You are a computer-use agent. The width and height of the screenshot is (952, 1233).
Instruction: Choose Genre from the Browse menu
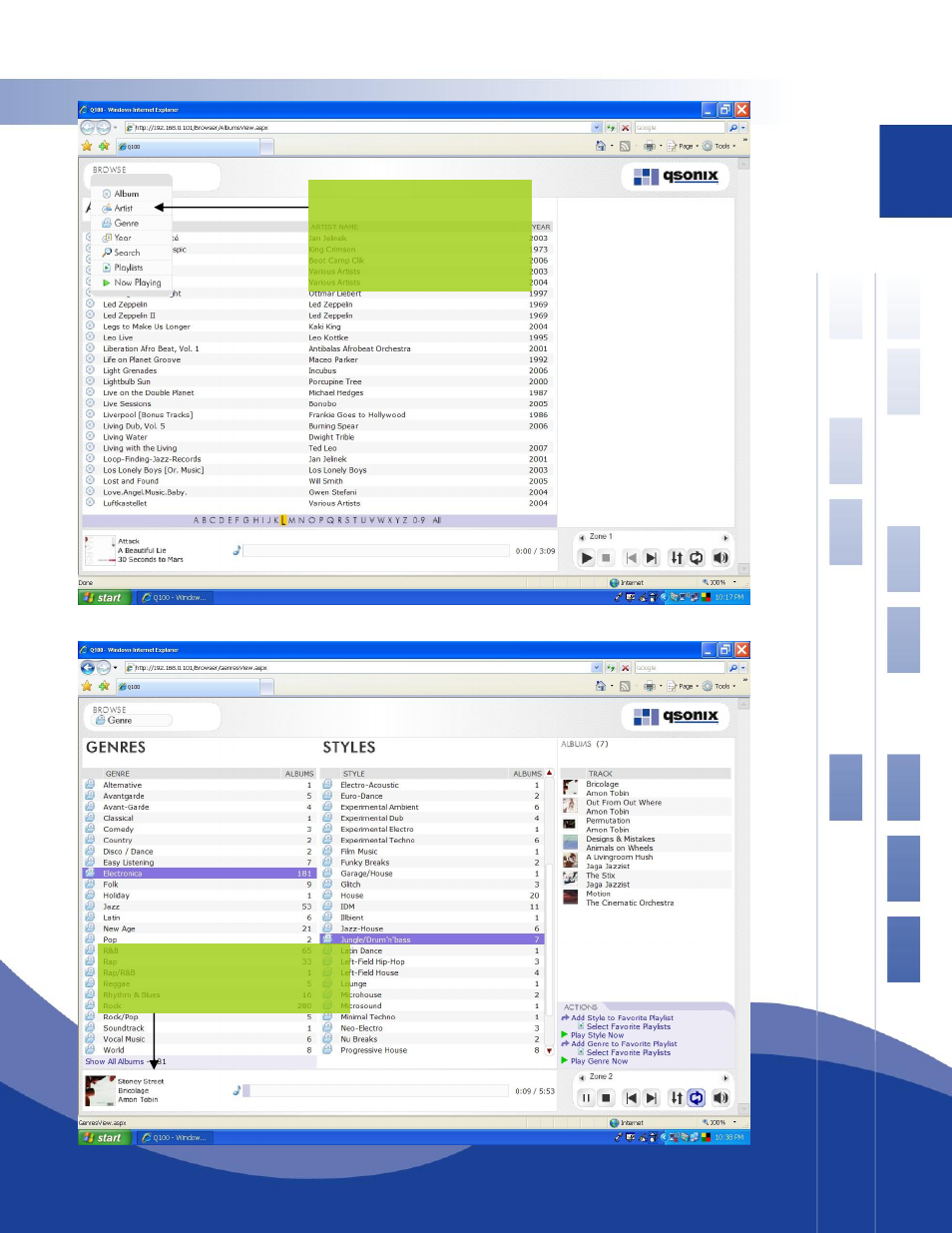pos(127,224)
